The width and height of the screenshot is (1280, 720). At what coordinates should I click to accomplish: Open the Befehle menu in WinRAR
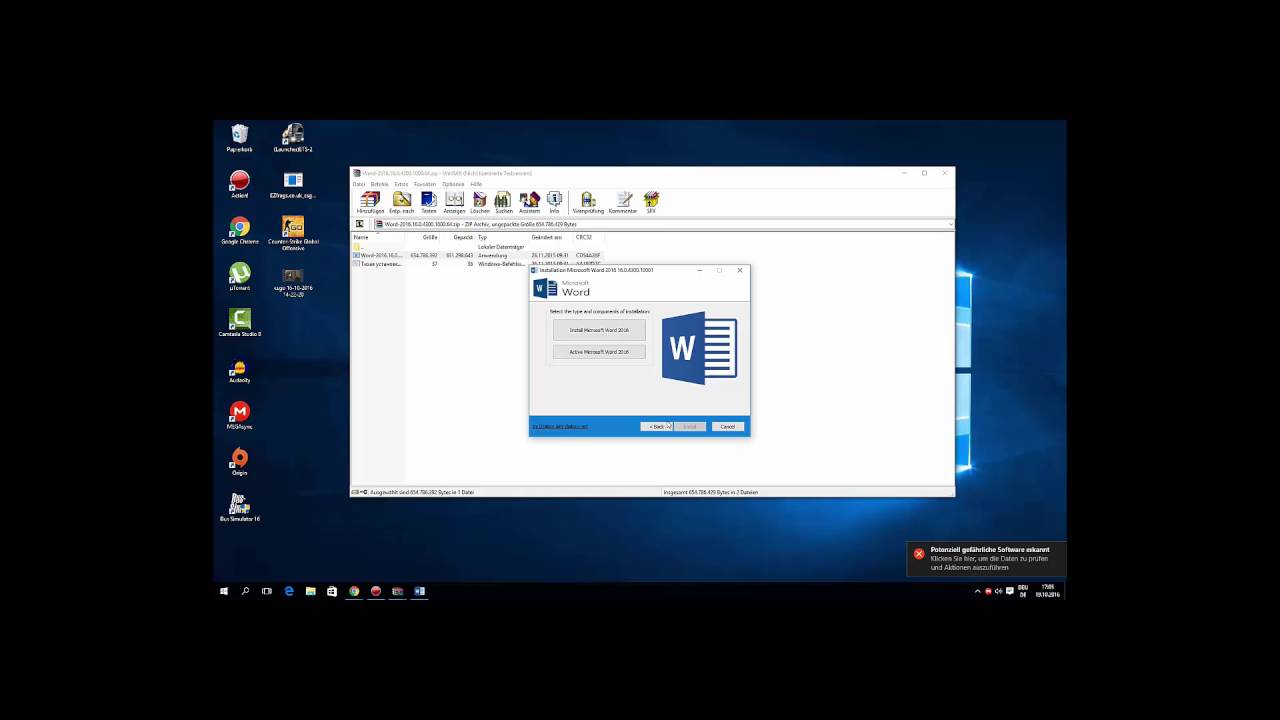click(380, 184)
